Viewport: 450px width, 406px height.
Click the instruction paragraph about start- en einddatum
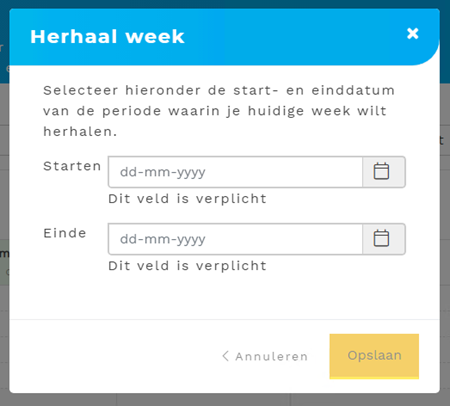pos(219,111)
